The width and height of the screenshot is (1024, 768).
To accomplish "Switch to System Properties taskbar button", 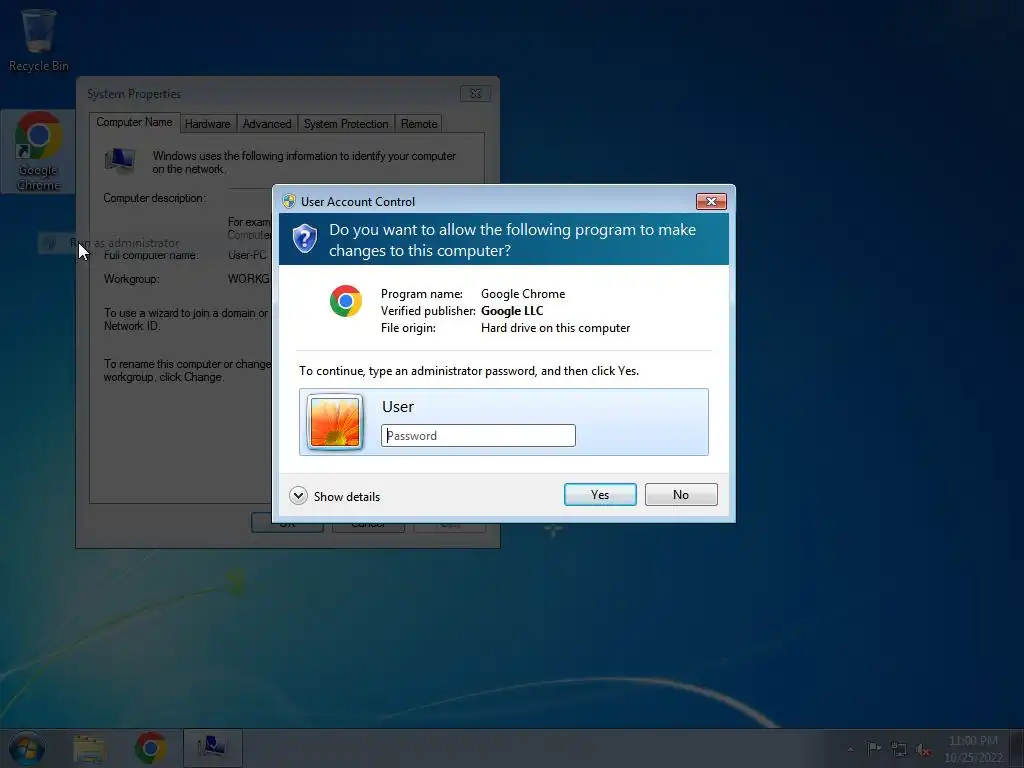I will (x=213, y=748).
